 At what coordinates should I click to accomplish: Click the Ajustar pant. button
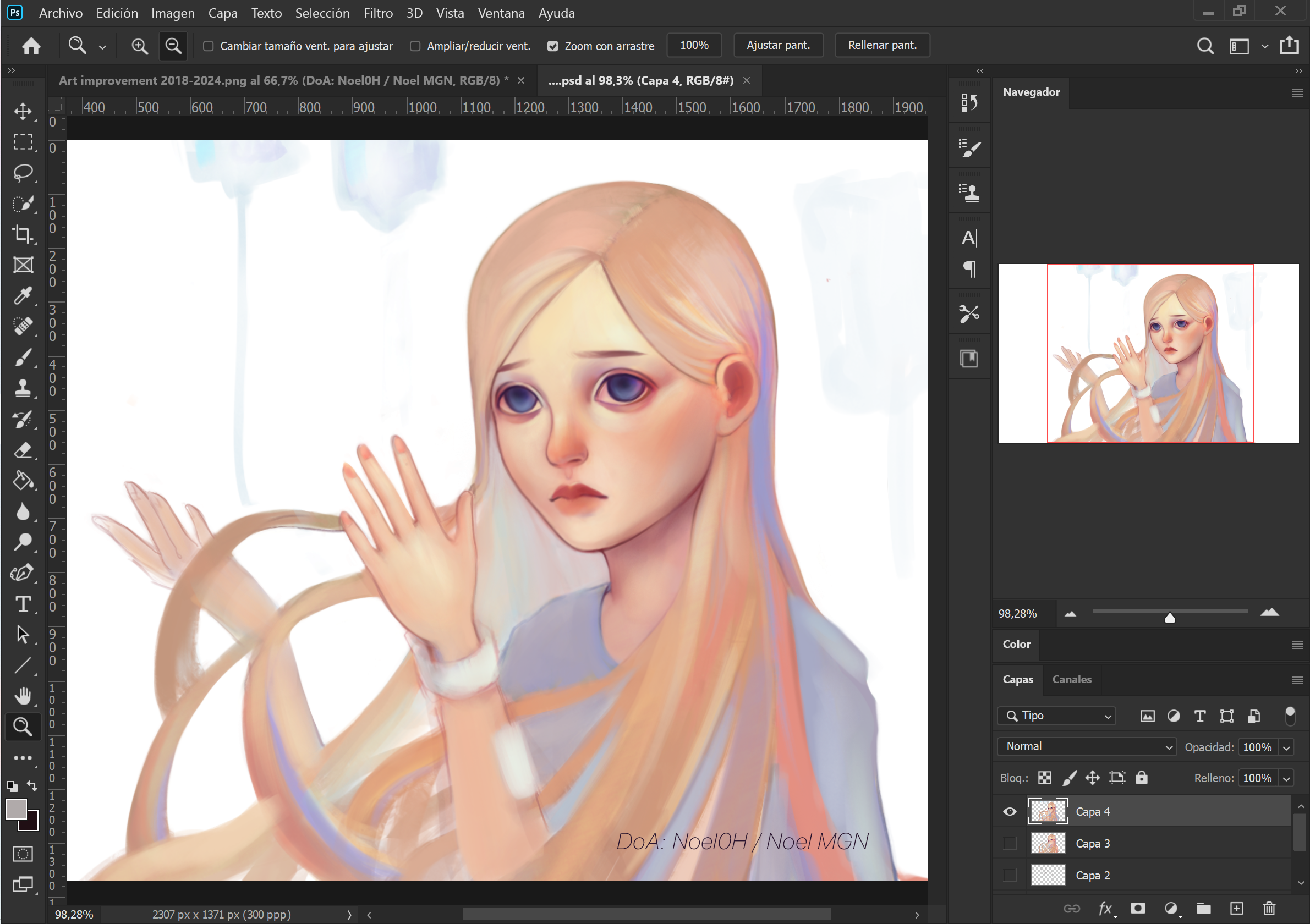point(778,45)
